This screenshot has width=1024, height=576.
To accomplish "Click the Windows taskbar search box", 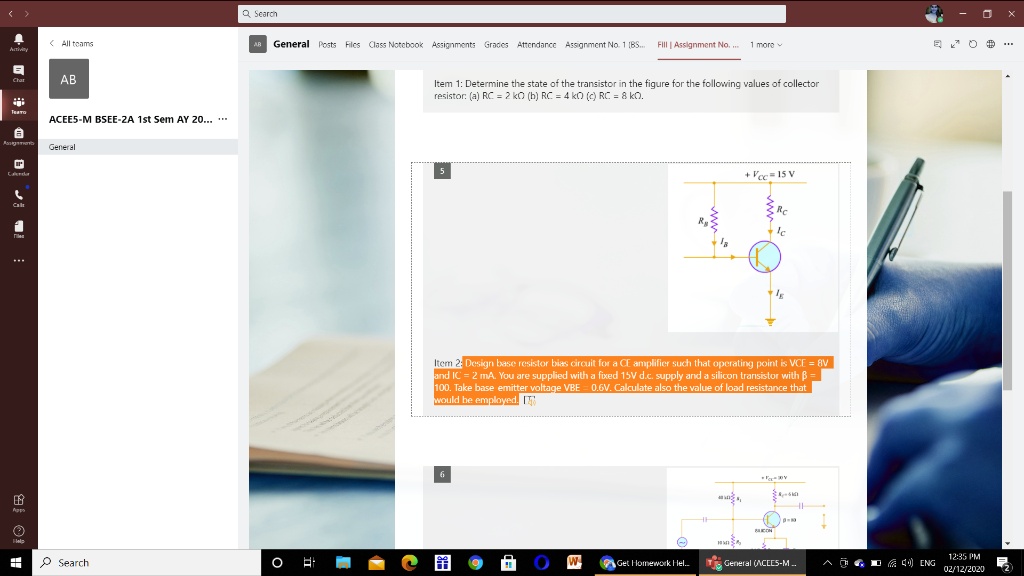I will pos(146,562).
